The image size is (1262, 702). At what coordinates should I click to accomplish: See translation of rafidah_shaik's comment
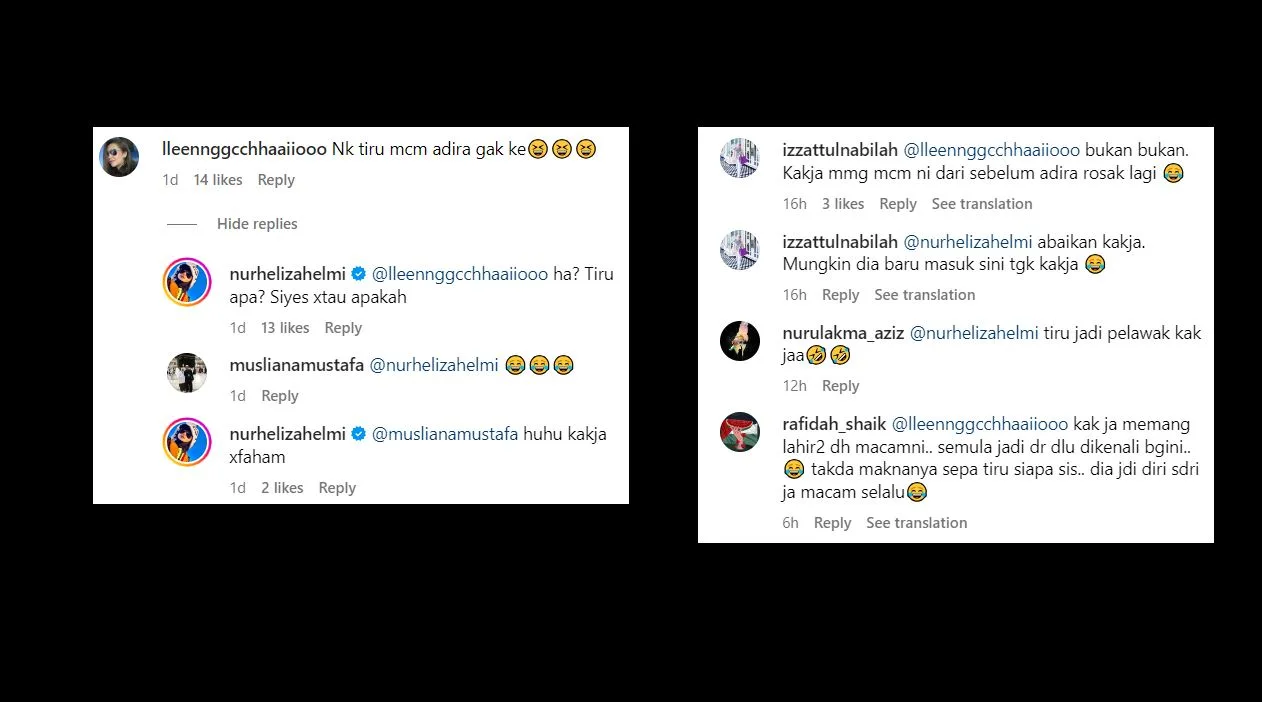pyautogui.click(x=916, y=523)
